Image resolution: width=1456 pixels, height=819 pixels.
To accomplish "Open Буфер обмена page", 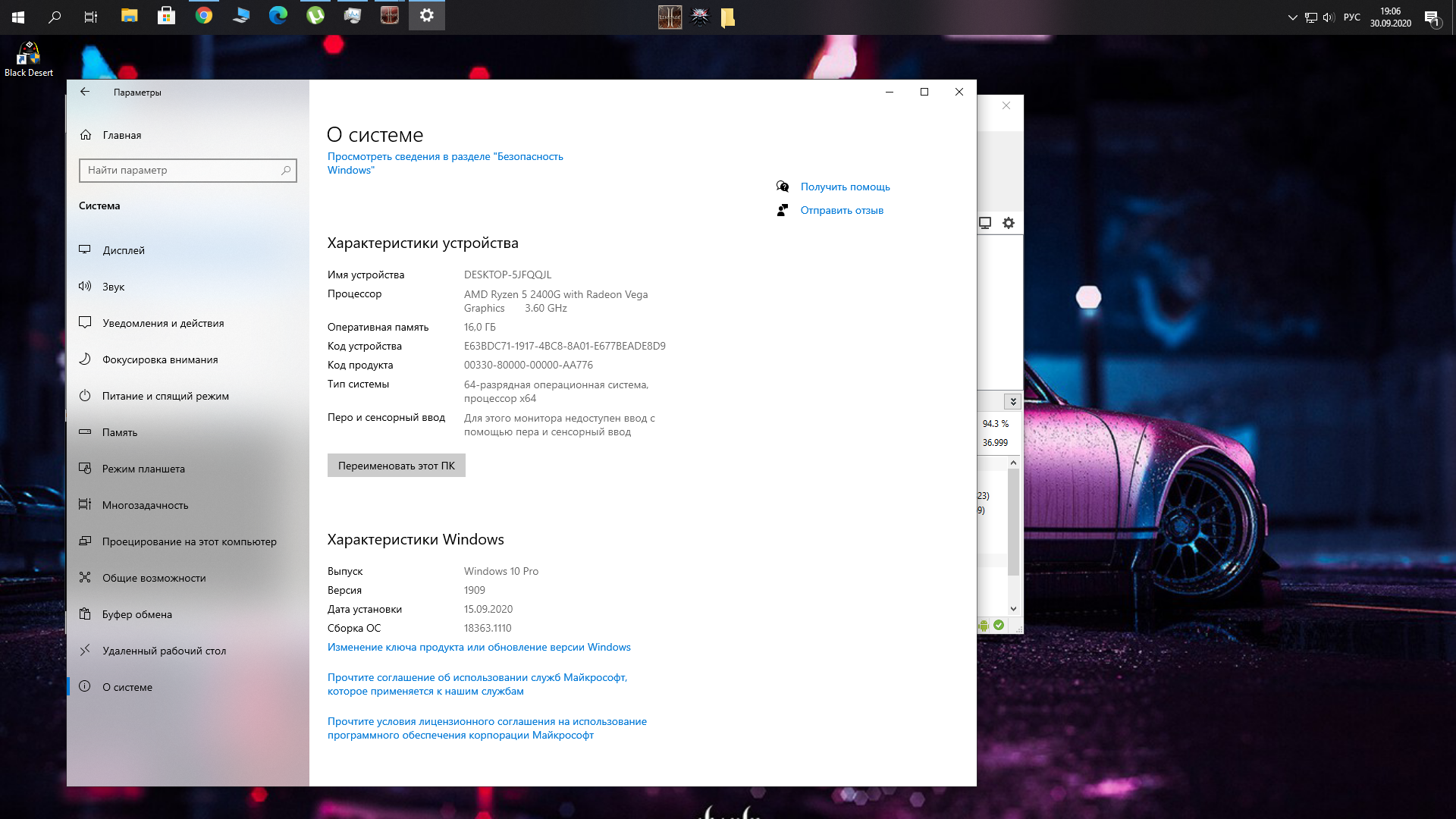I will [x=187, y=614].
